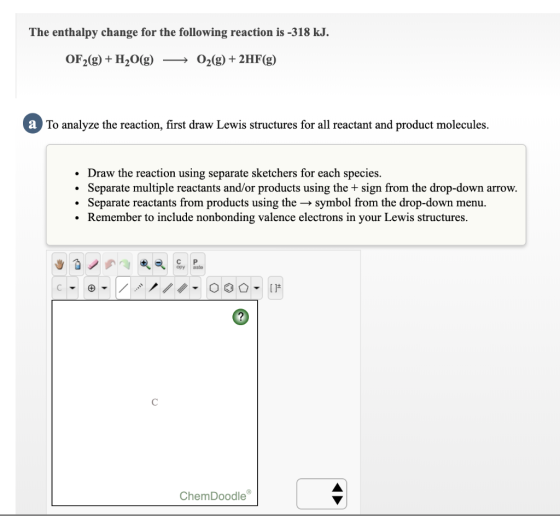The width and height of the screenshot is (560, 516).
Task: Open the reaction symbol selector below the sketcher
Action: click(321, 494)
